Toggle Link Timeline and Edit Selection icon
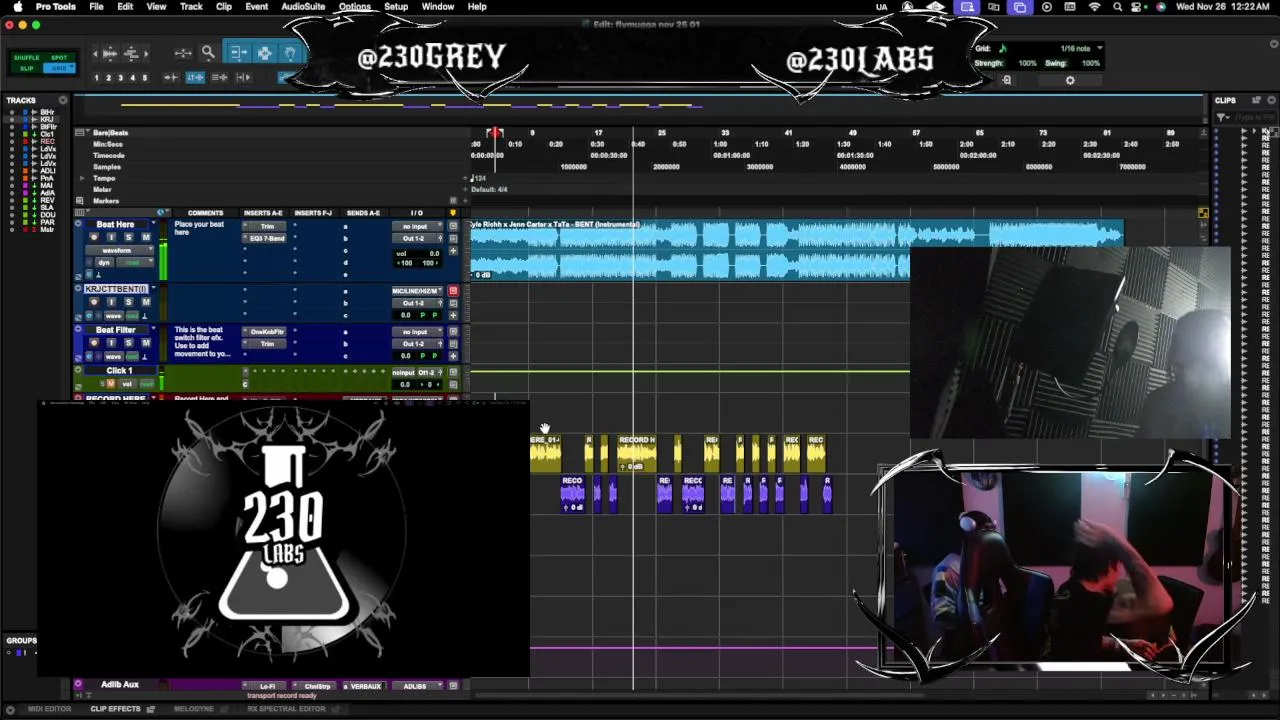Screen dimensions: 1280x720 click(x=196, y=77)
